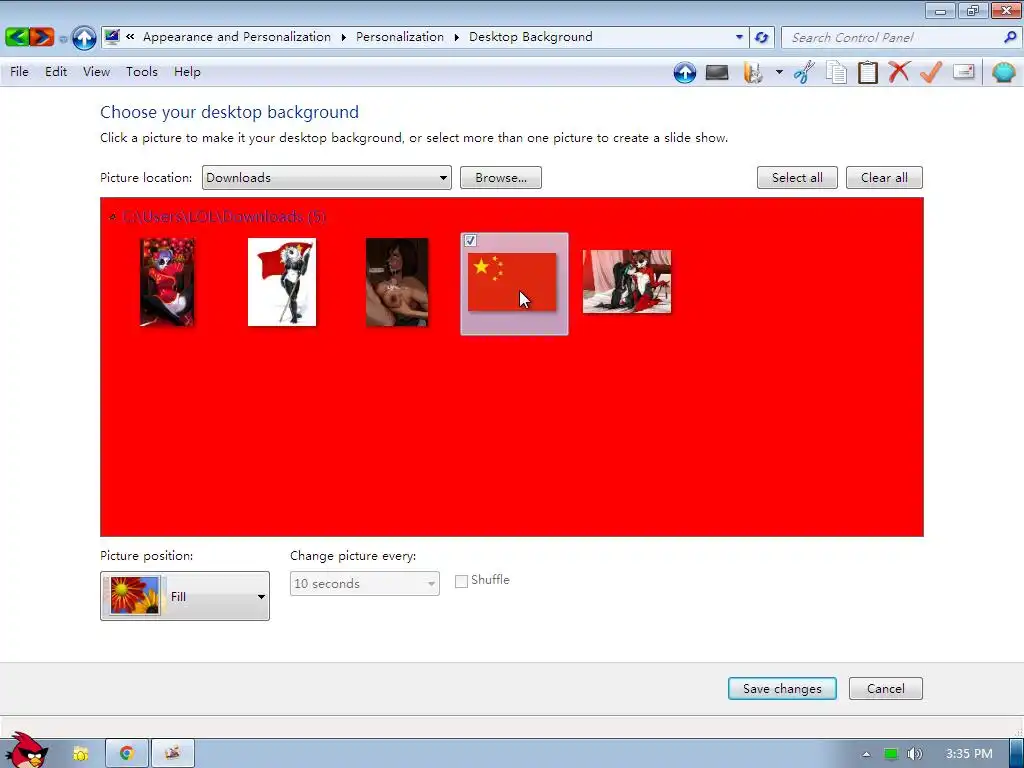Click the Copy pages icon
Image resolution: width=1024 pixels, height=768 pixels.
pos(837,72)
